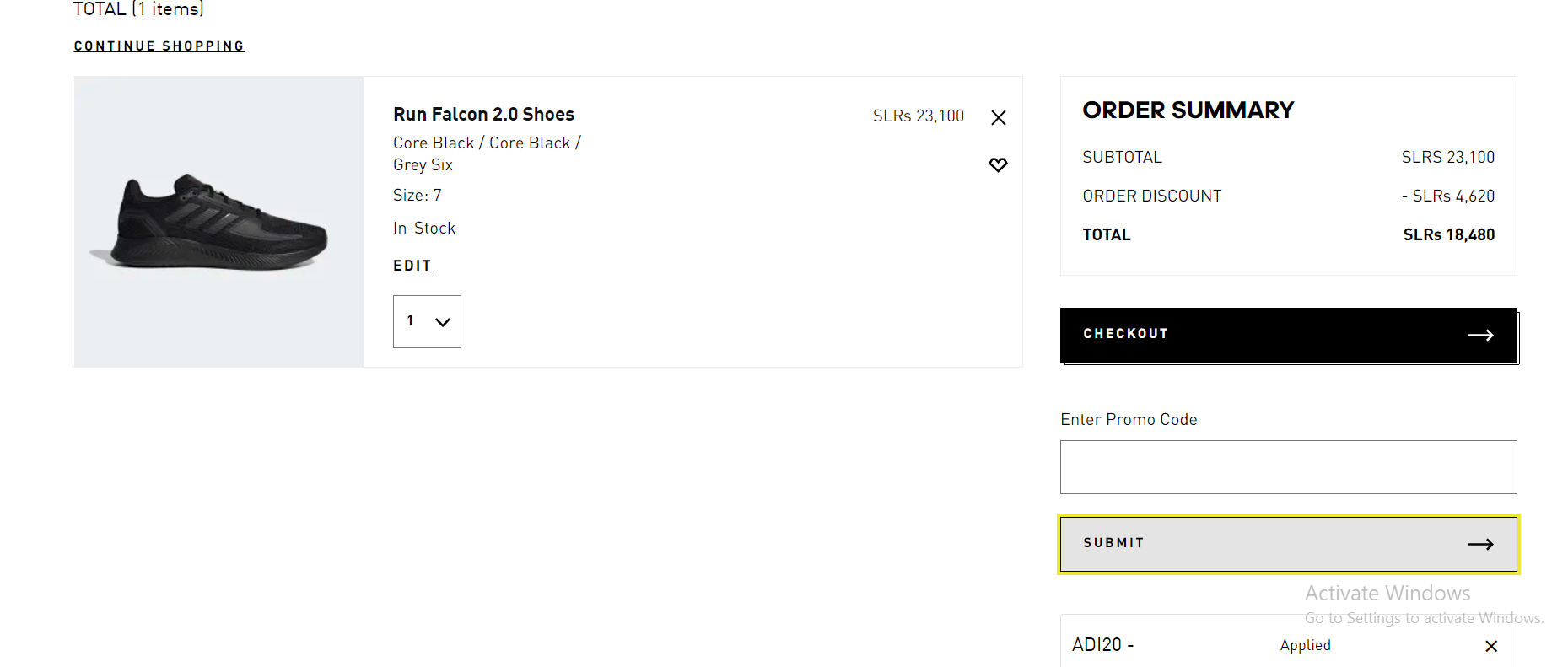The height and width of the screenshot is (667, 1568).
Task: Expand the quantity dropdown chevron
Action: click(x=442, y=322)
